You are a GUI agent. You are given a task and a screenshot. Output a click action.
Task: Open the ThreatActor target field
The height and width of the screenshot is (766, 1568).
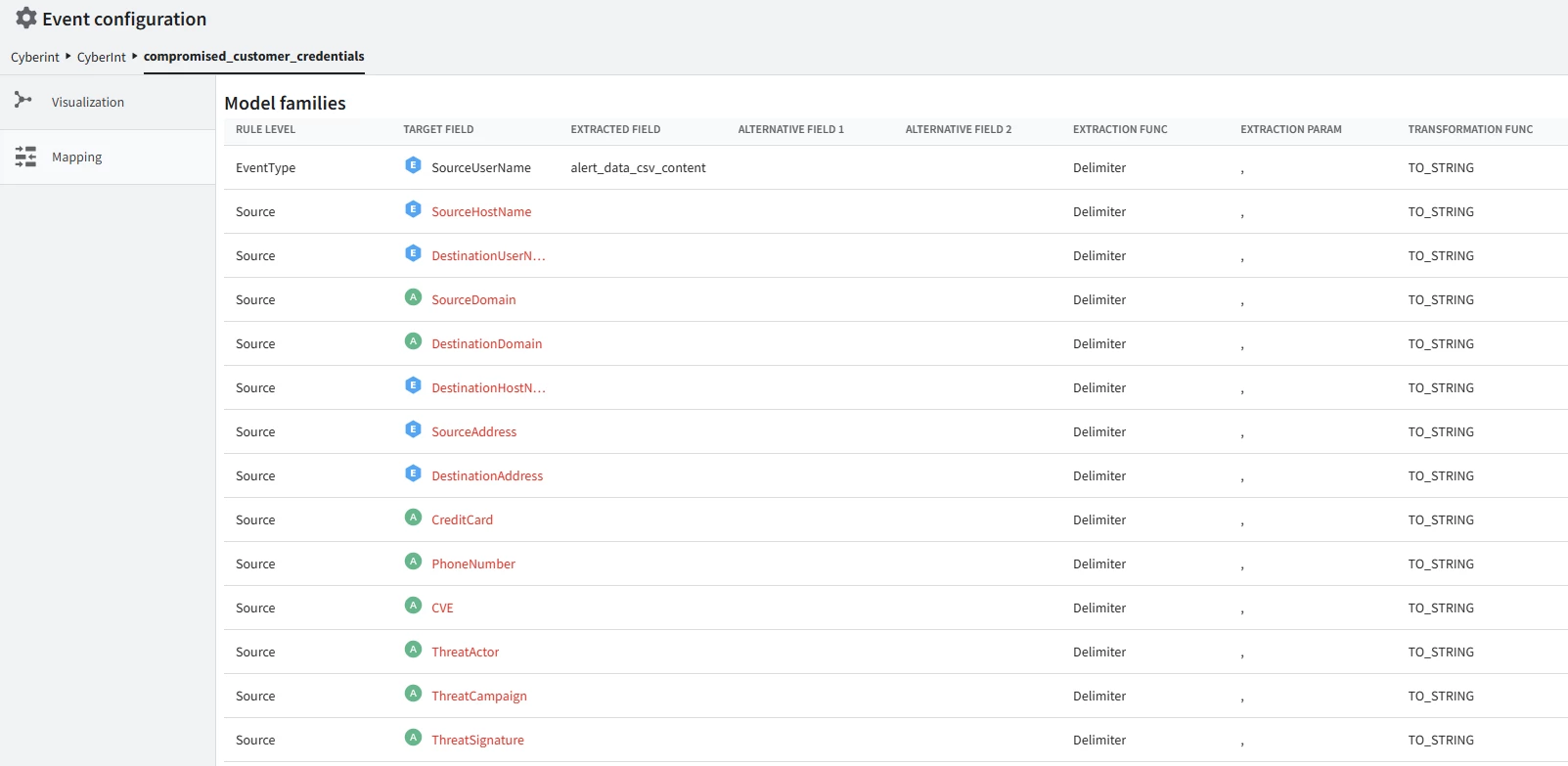(466, 653)
